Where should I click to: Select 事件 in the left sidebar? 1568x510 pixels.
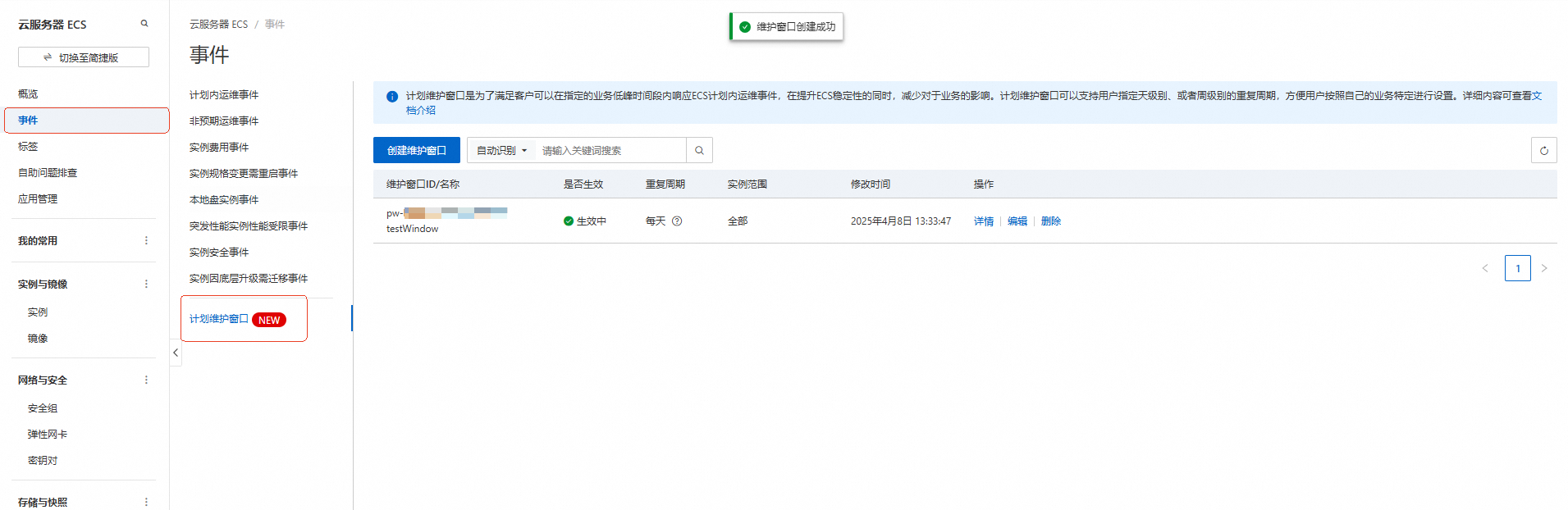tap(87, 121)
